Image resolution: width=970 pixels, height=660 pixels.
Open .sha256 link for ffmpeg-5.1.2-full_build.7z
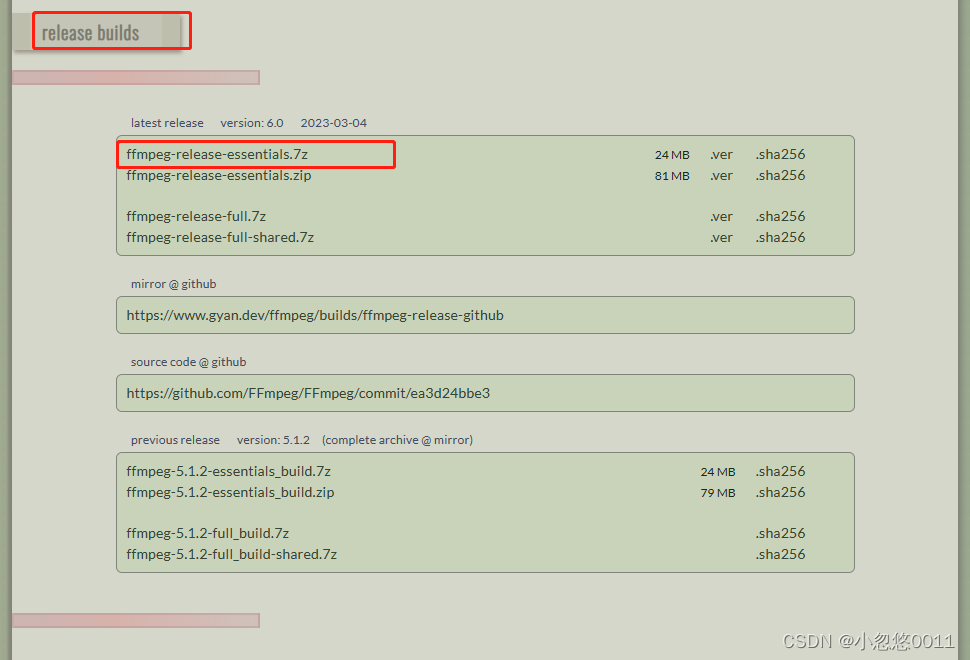tap(780, 533)
